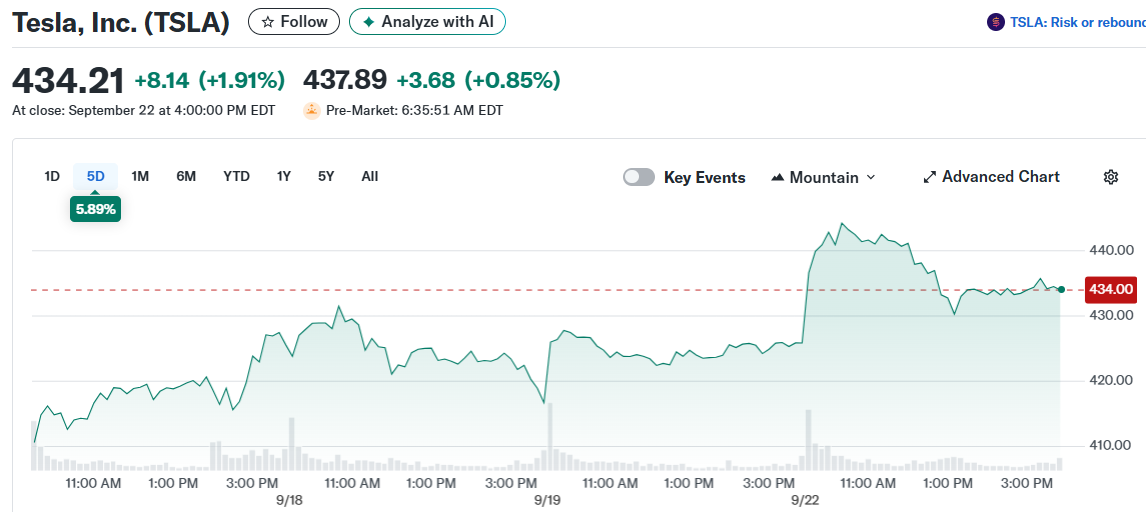This screenshot has height=512, width=1146.
Task: Choose the YTD time range
Action: pos(236,176)
